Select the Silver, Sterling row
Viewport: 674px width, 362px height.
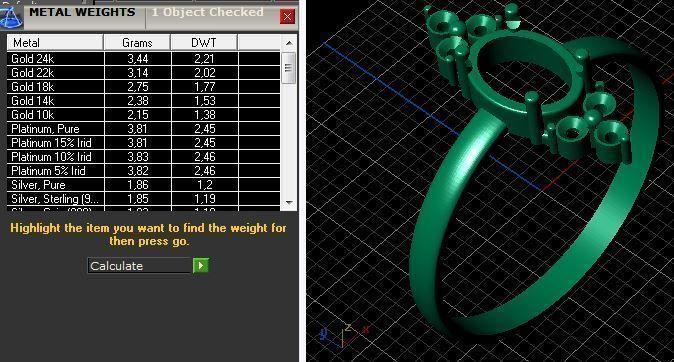144,199
